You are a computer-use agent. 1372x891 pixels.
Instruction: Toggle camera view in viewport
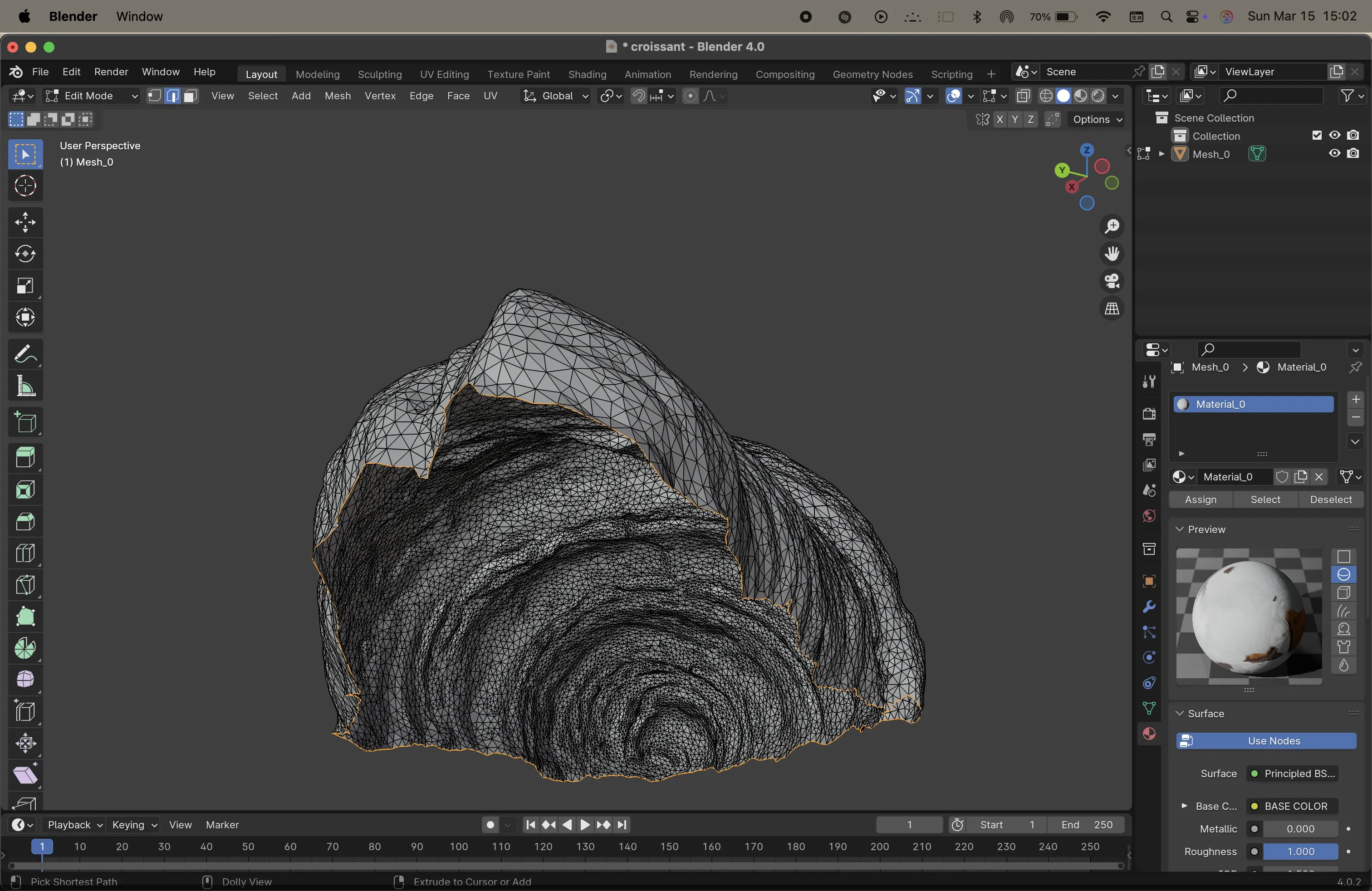pos(1112,281)
